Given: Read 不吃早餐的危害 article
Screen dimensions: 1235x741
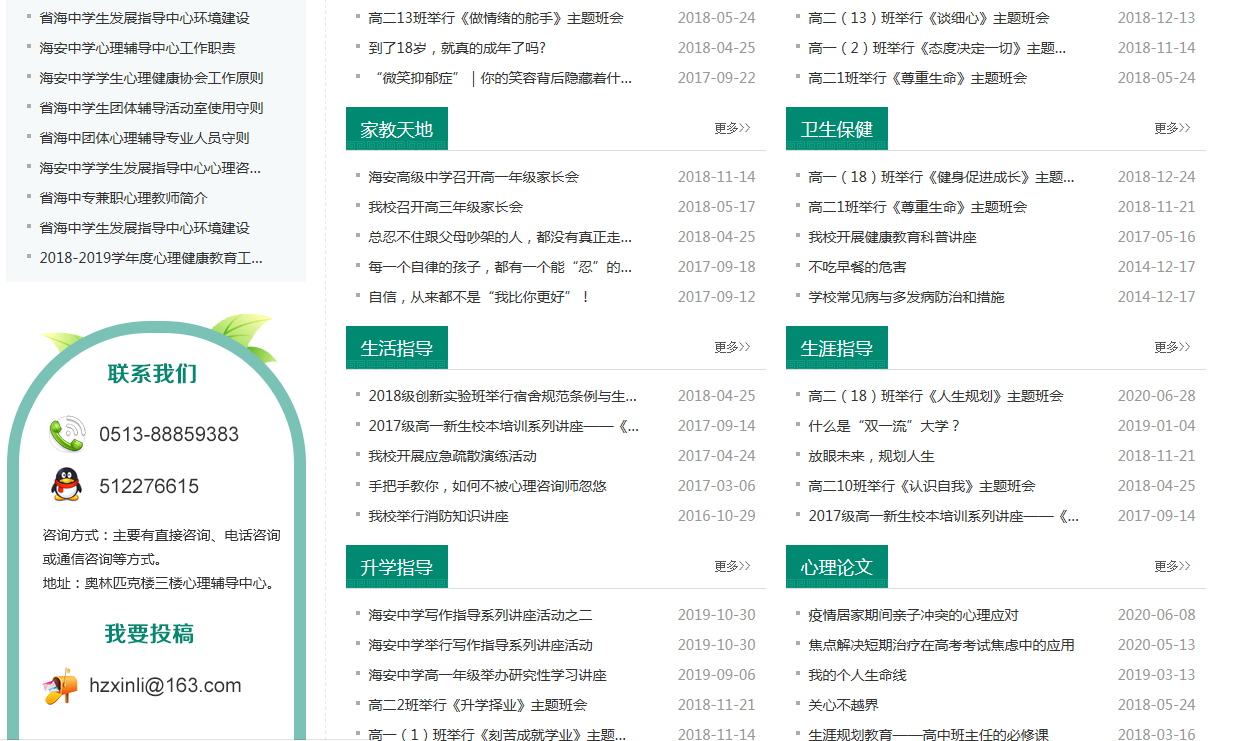Looking at the screenshot, I should [x=857, y=267].
